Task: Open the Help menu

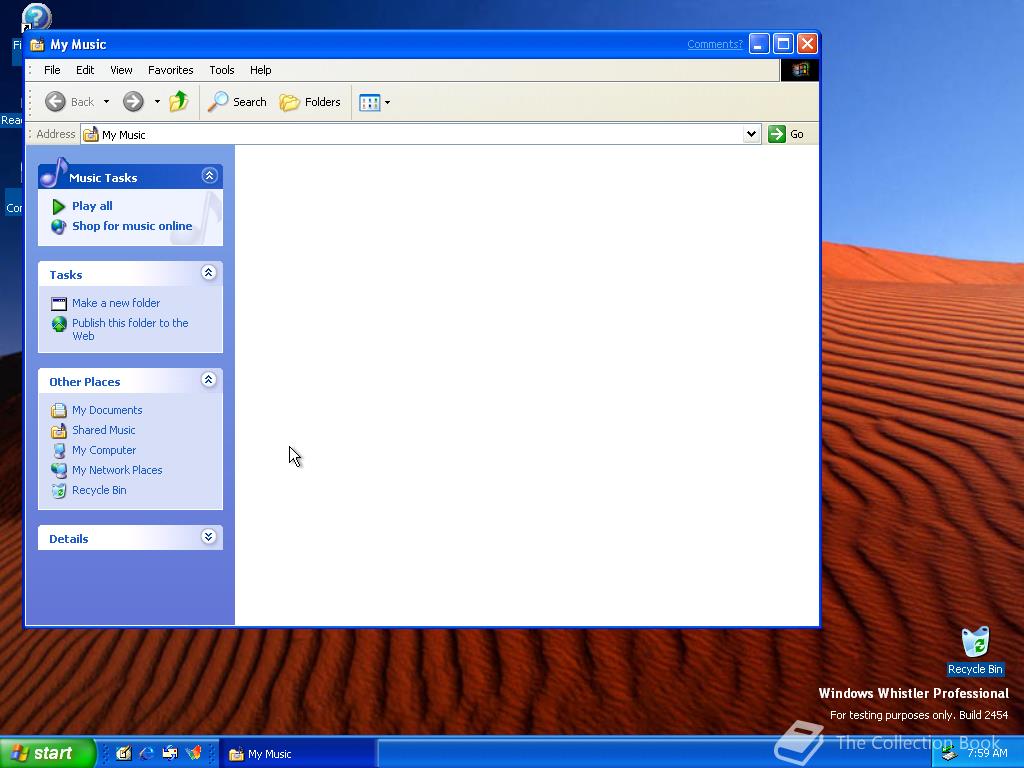Action: tap(261, 70)
